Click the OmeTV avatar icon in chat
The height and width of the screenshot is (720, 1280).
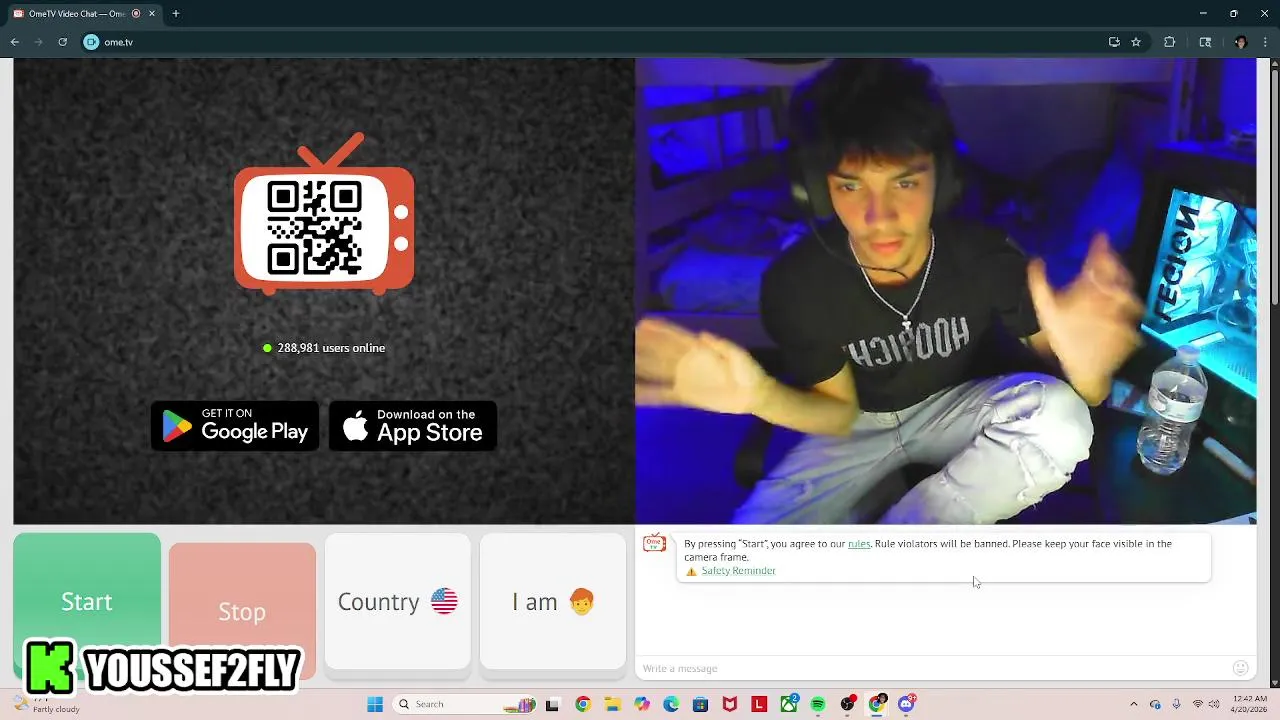point(655,544)
